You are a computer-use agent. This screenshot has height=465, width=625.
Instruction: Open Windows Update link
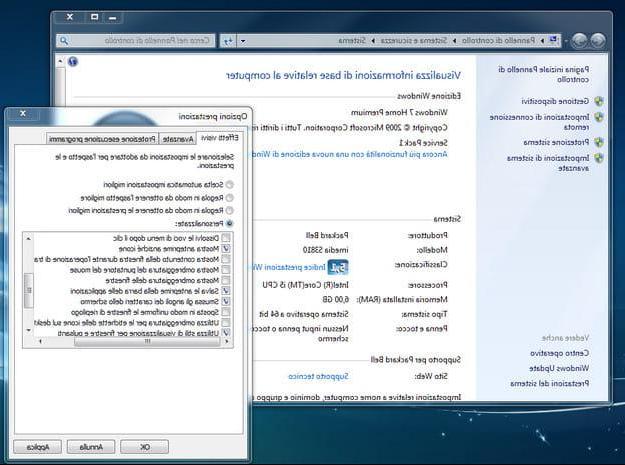pos(559,368)
